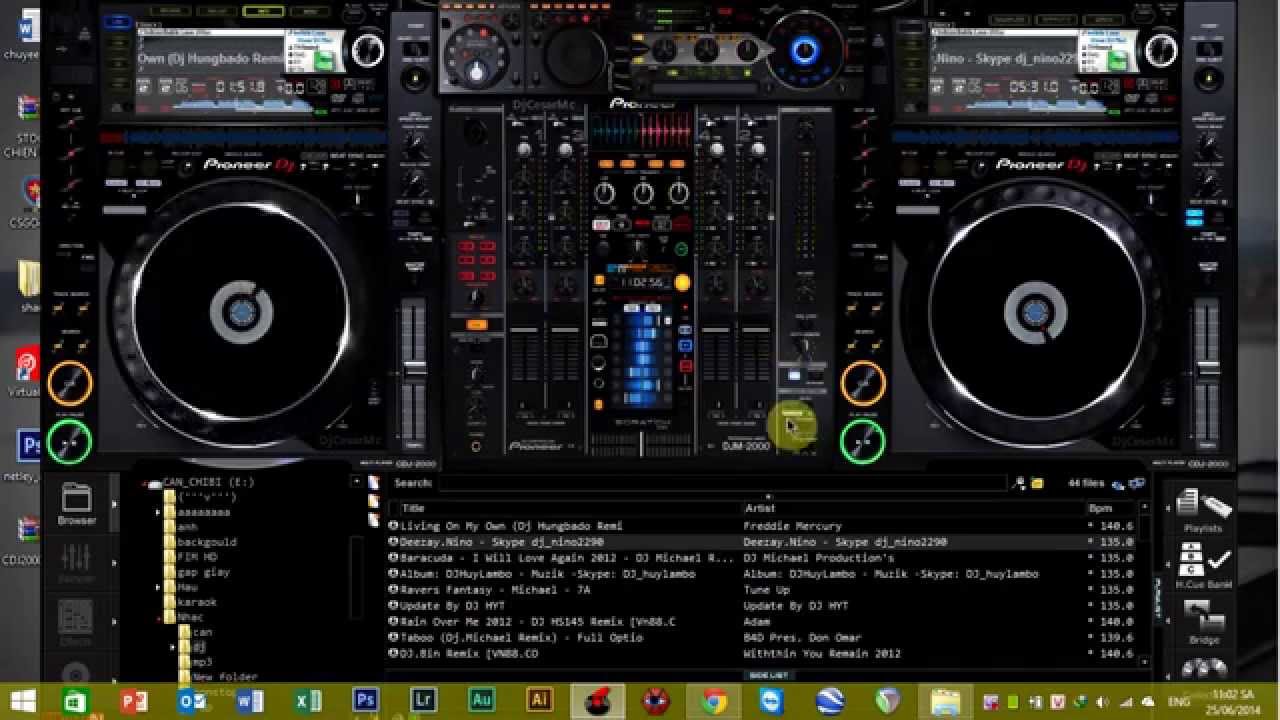Expand the 'aaaaaaaa' folder arrow
The width and height of the screenshot is (1280, 720).
pos(159,512)
